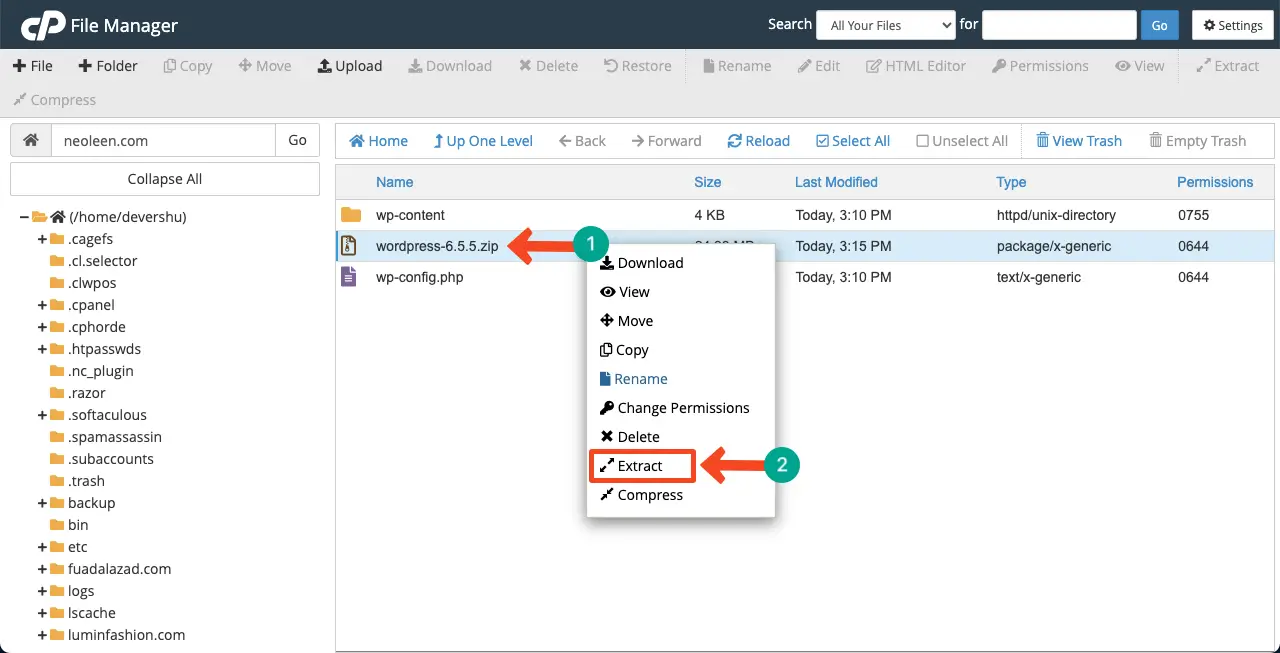Click the Copy toolbar icon

tap(187, 66)
